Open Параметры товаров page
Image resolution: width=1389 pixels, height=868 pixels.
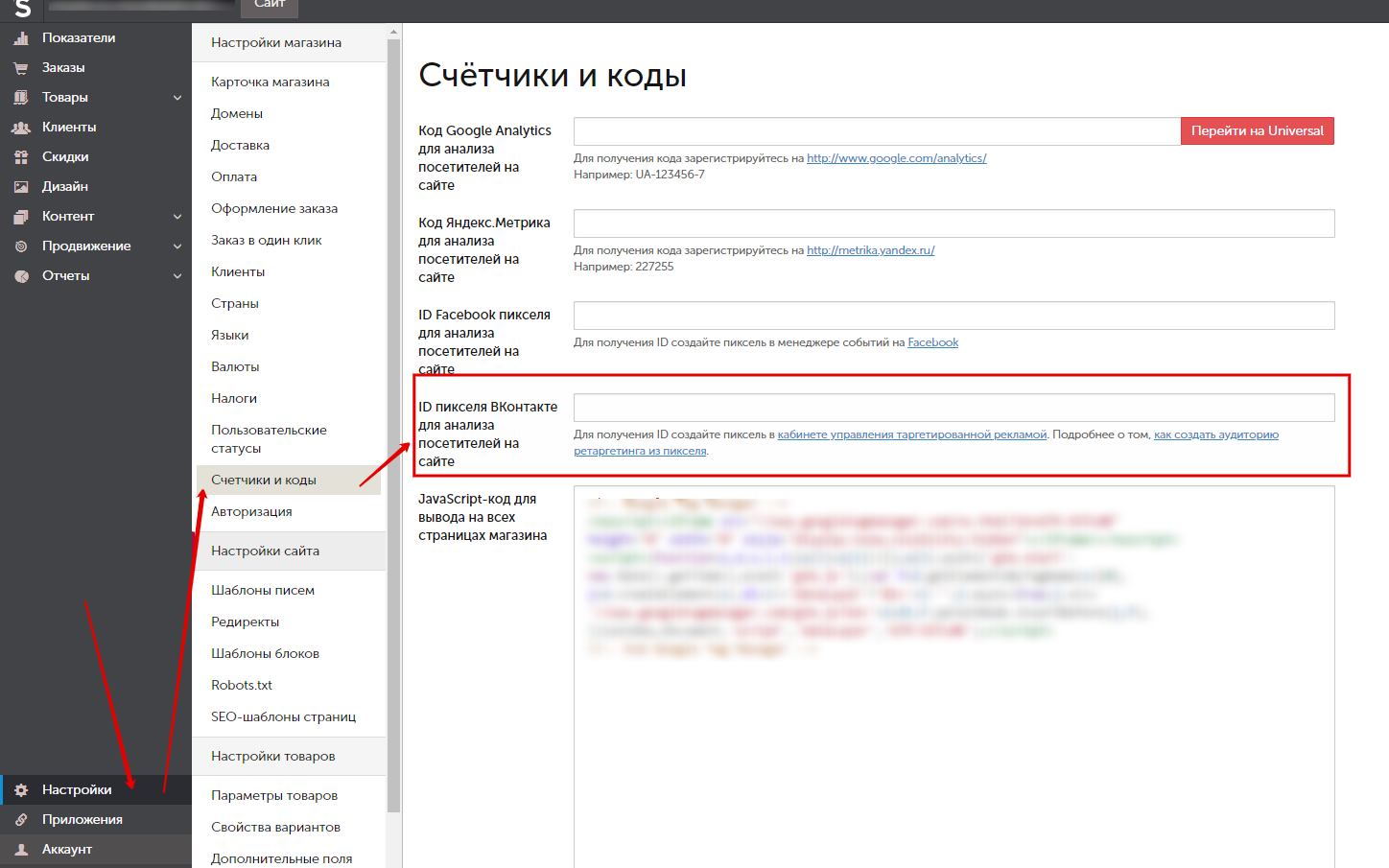(274, 796)
